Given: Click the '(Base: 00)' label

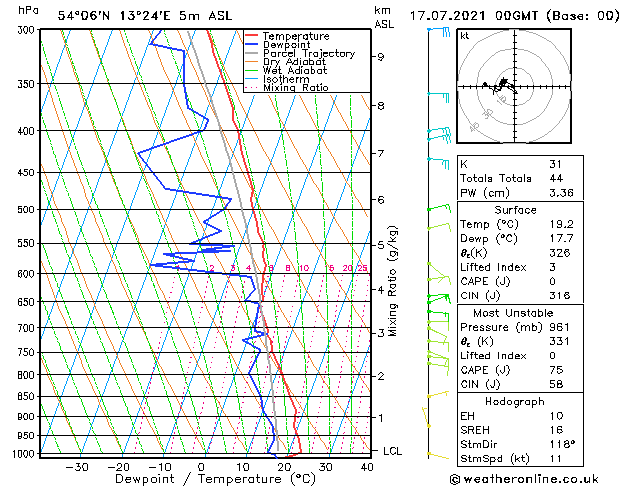Looking at the screenshot, I should point(583,16).
